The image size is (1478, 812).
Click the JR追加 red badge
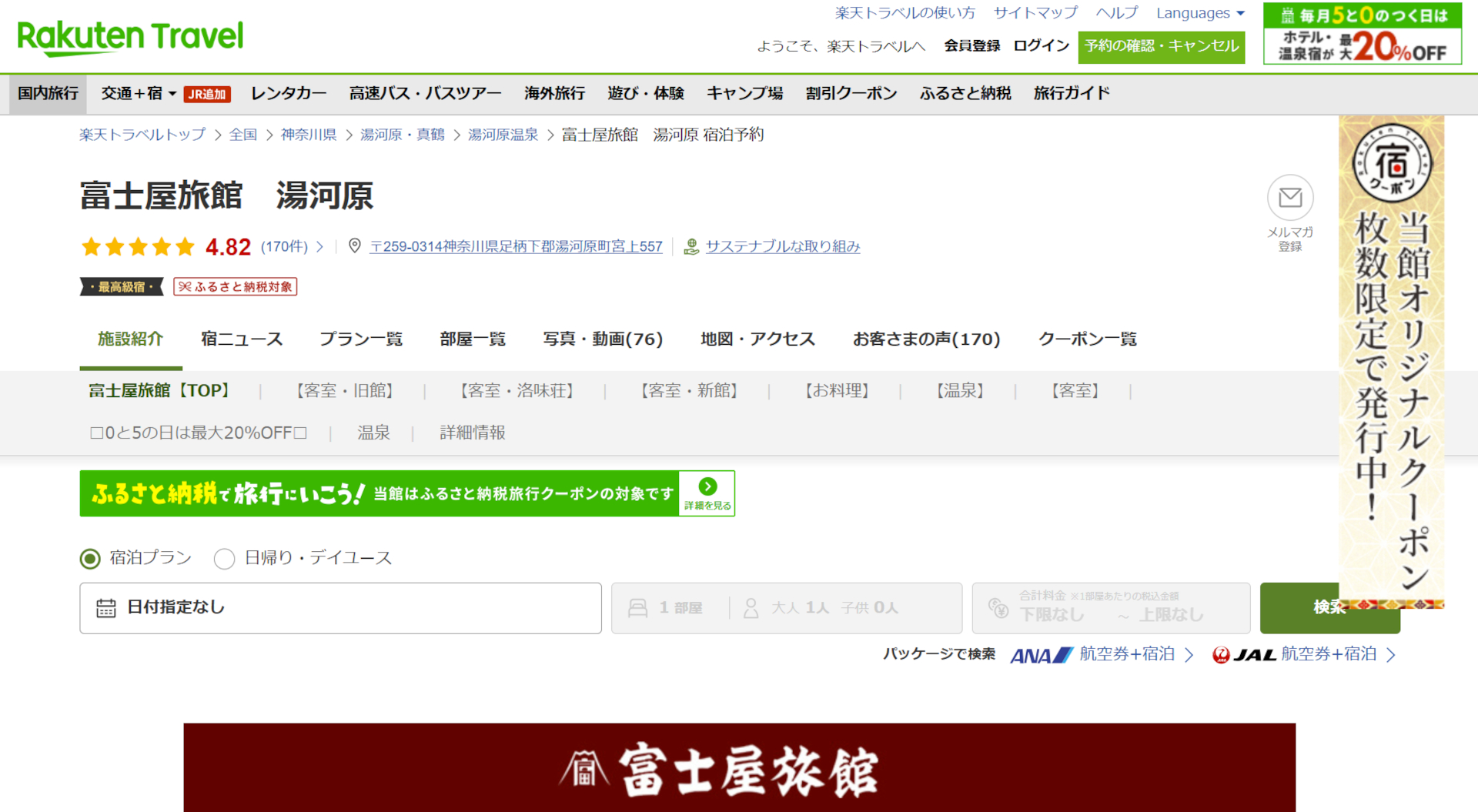point(207,94)
